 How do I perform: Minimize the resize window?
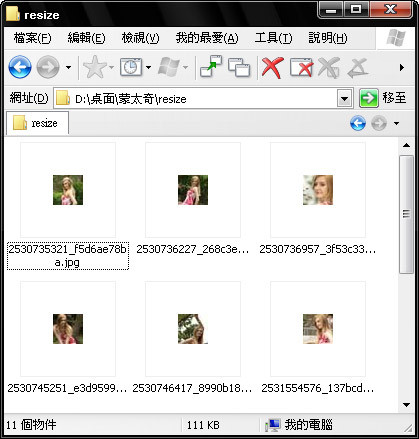(331, 9)
